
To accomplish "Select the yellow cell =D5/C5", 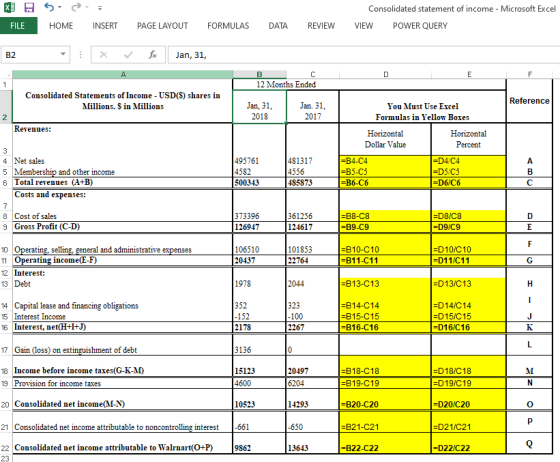I will [469, 172].
